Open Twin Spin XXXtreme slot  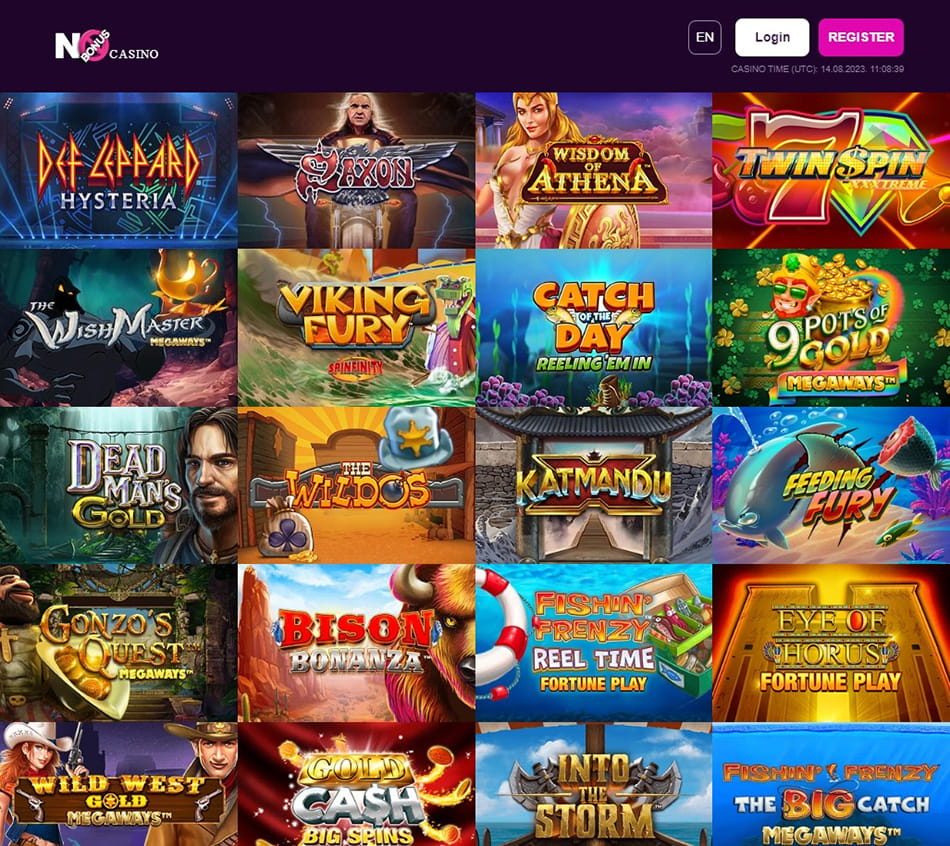[x=831, y=170]
